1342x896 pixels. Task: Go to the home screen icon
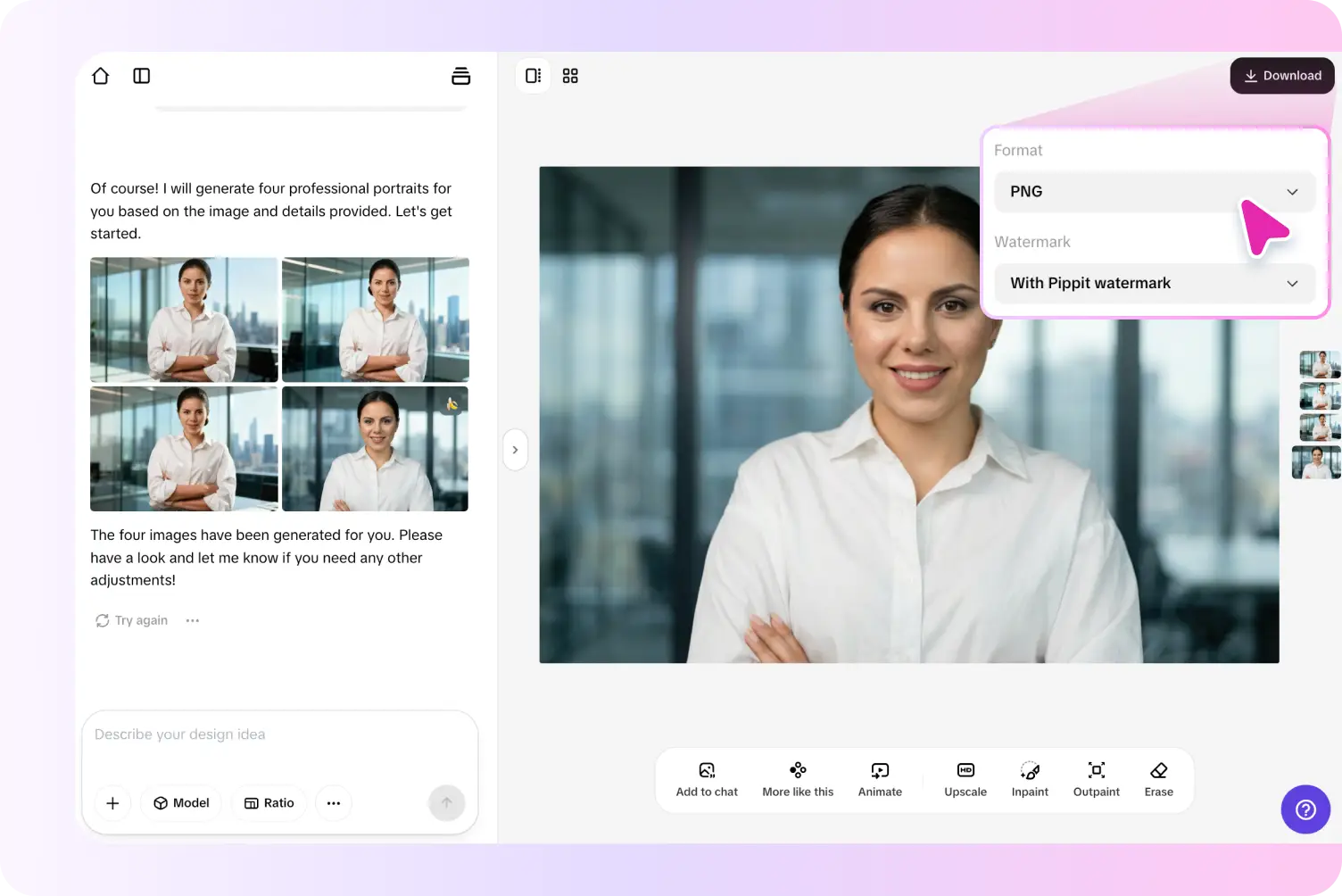pyautogui.click(x=101, y=76)
